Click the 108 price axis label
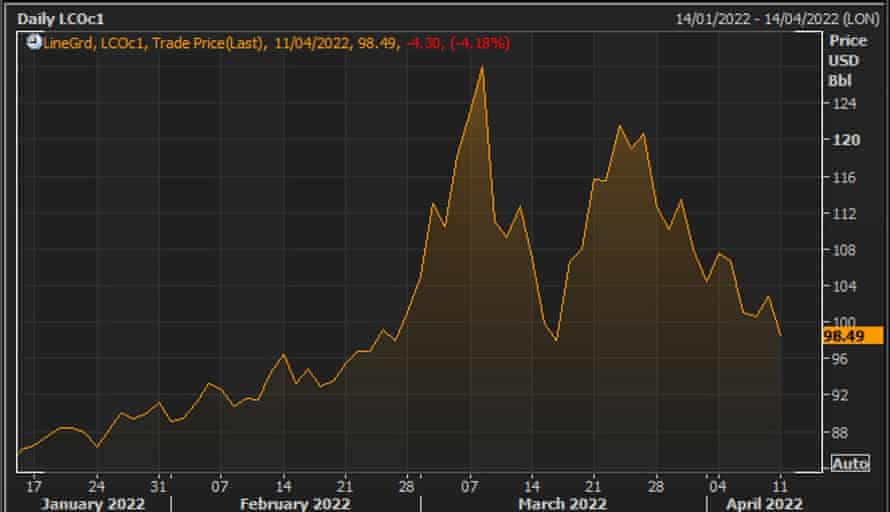Image resolution: width=890 pixels, height=512 pixels. coord(844,250)
